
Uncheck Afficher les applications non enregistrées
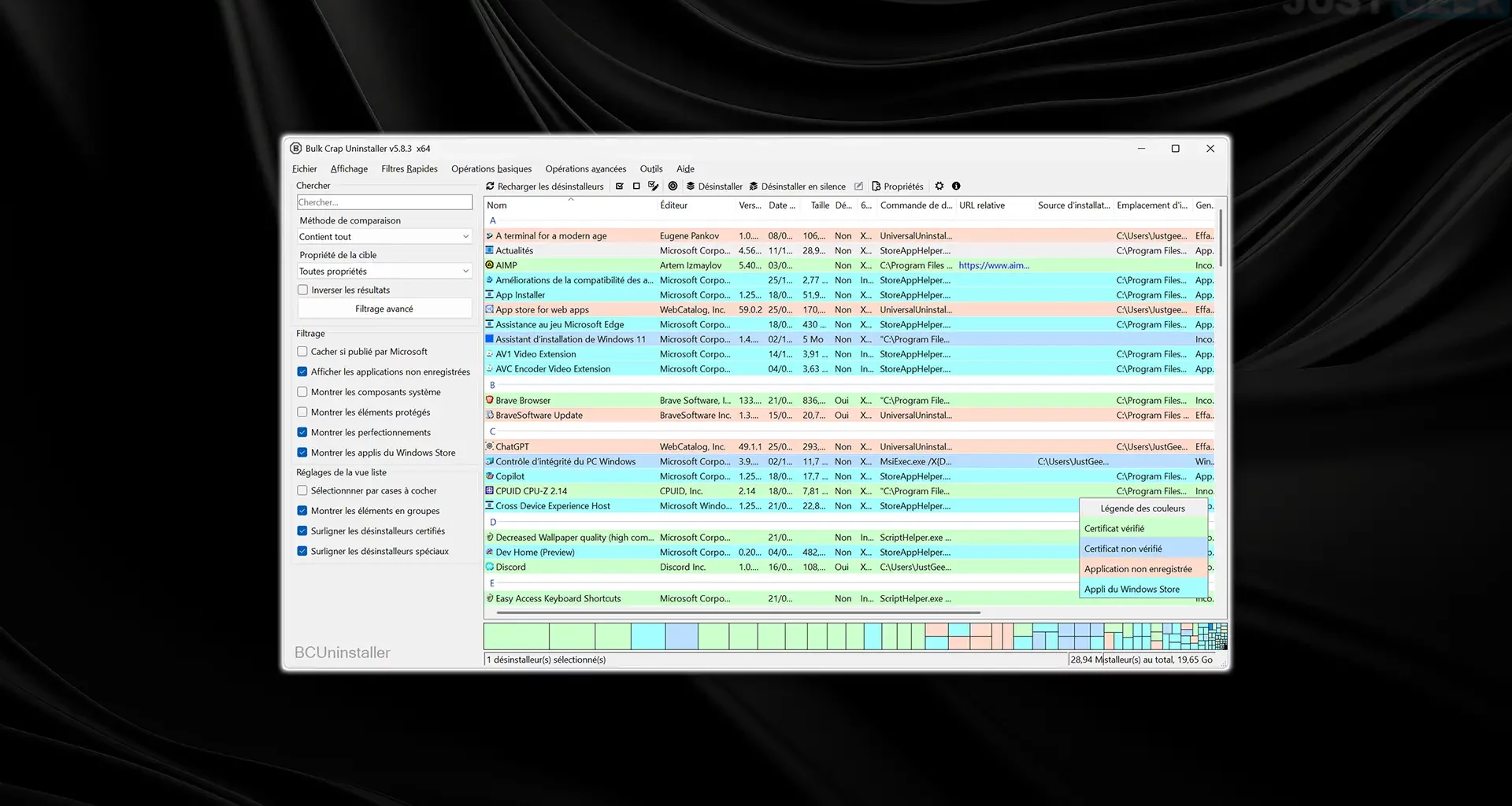302,372
